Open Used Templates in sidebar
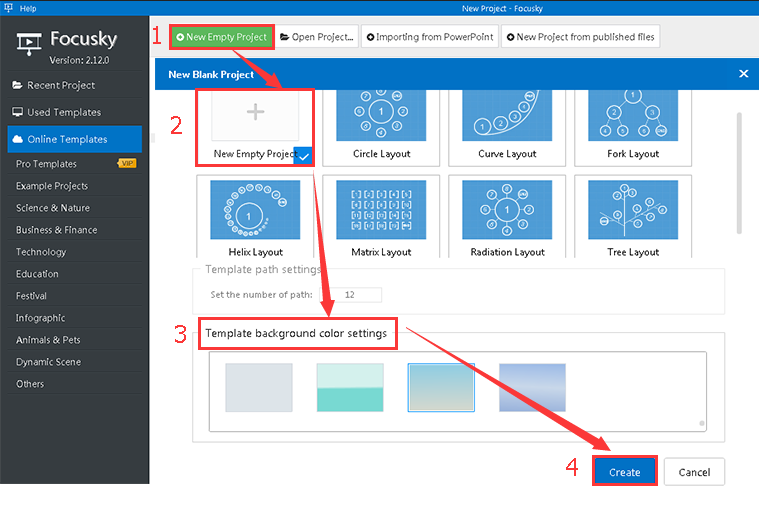 (x=75, y=112)
